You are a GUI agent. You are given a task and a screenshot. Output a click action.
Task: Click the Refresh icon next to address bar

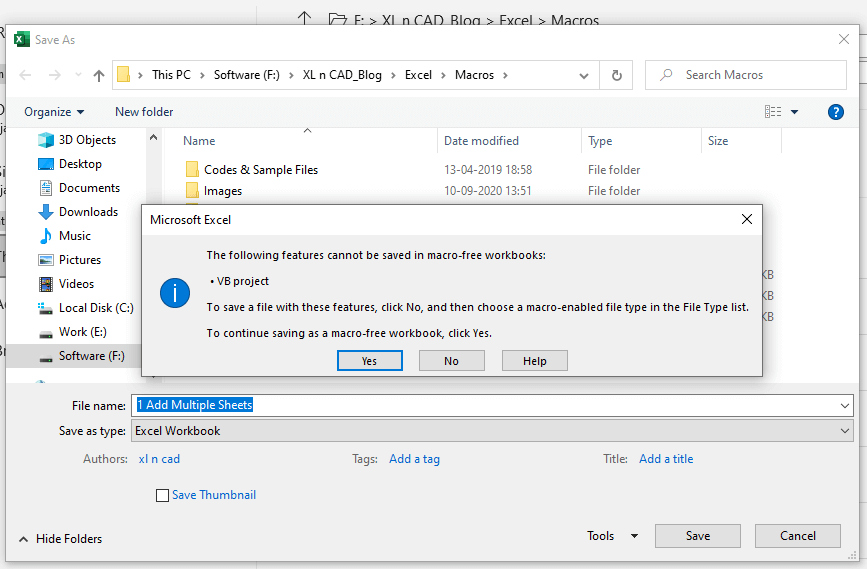point(617,75)
